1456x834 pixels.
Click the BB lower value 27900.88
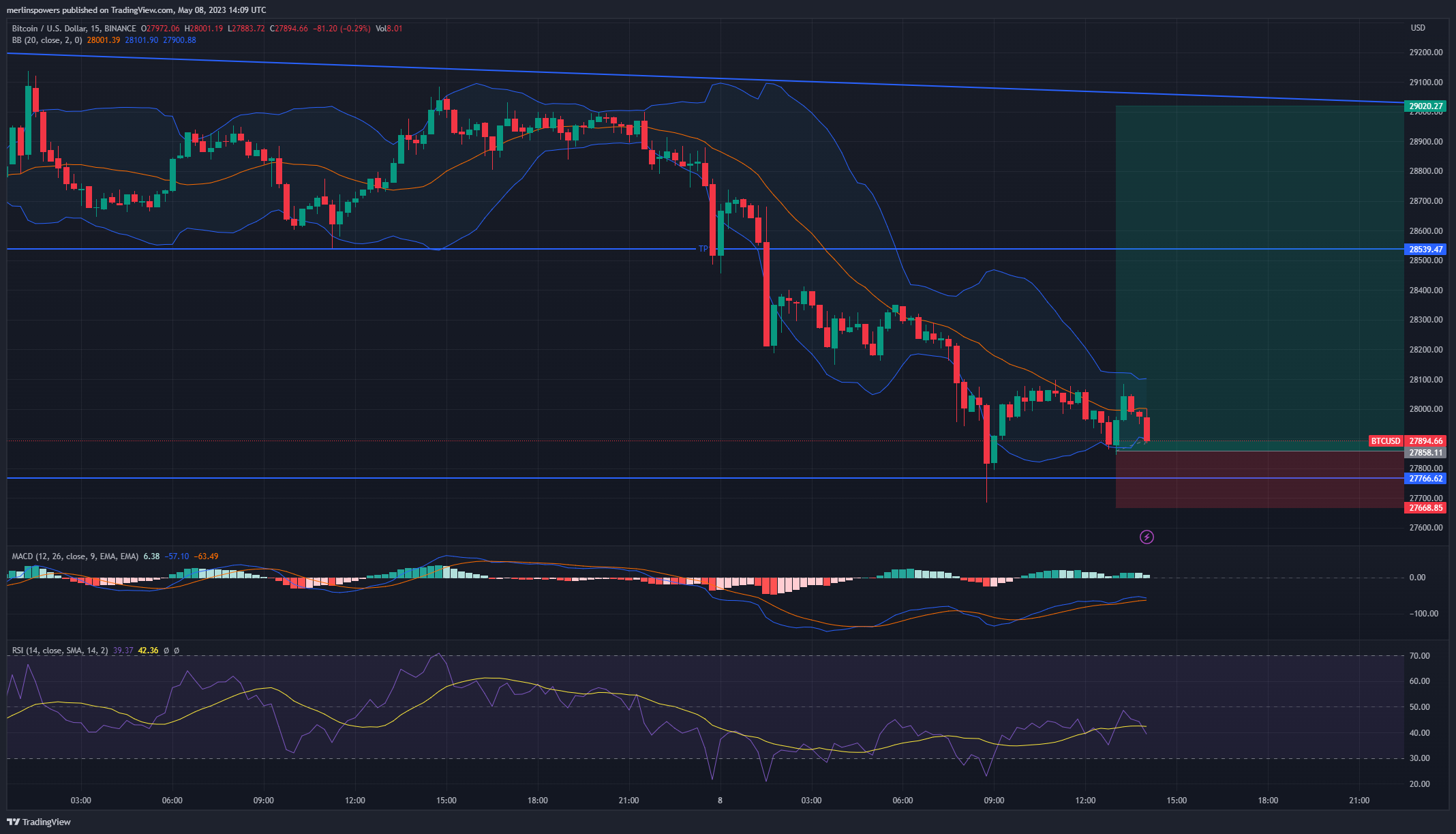[x=180, y=40]
